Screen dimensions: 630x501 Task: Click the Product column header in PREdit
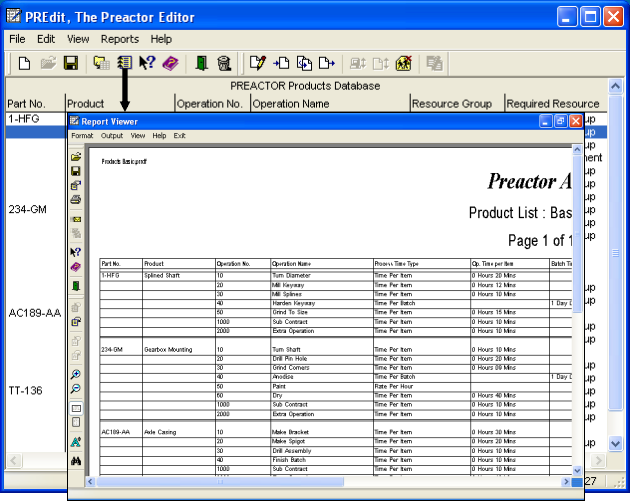pyautogui.click(x=120, y=104)
